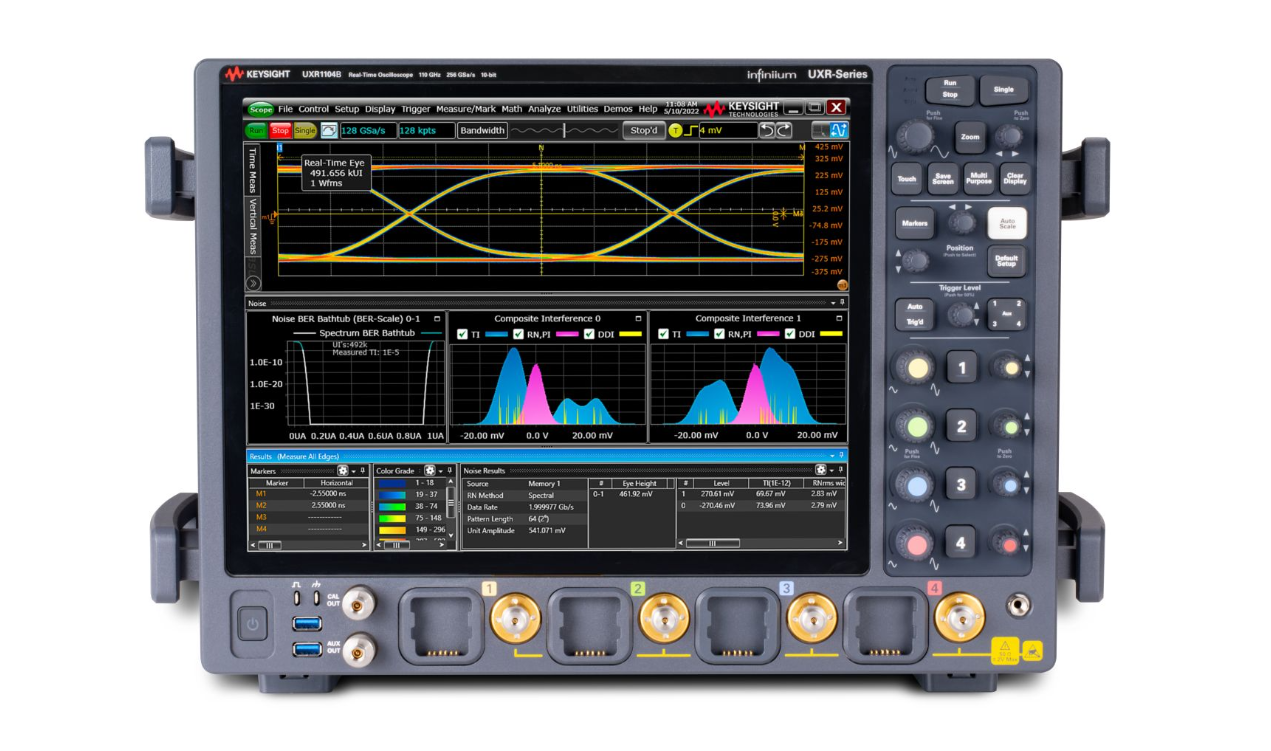Image resolution: width=1271 pixels, height=751 pixels.
Task: Open the Markers panel settings gear
Action: tap(342, 470)
